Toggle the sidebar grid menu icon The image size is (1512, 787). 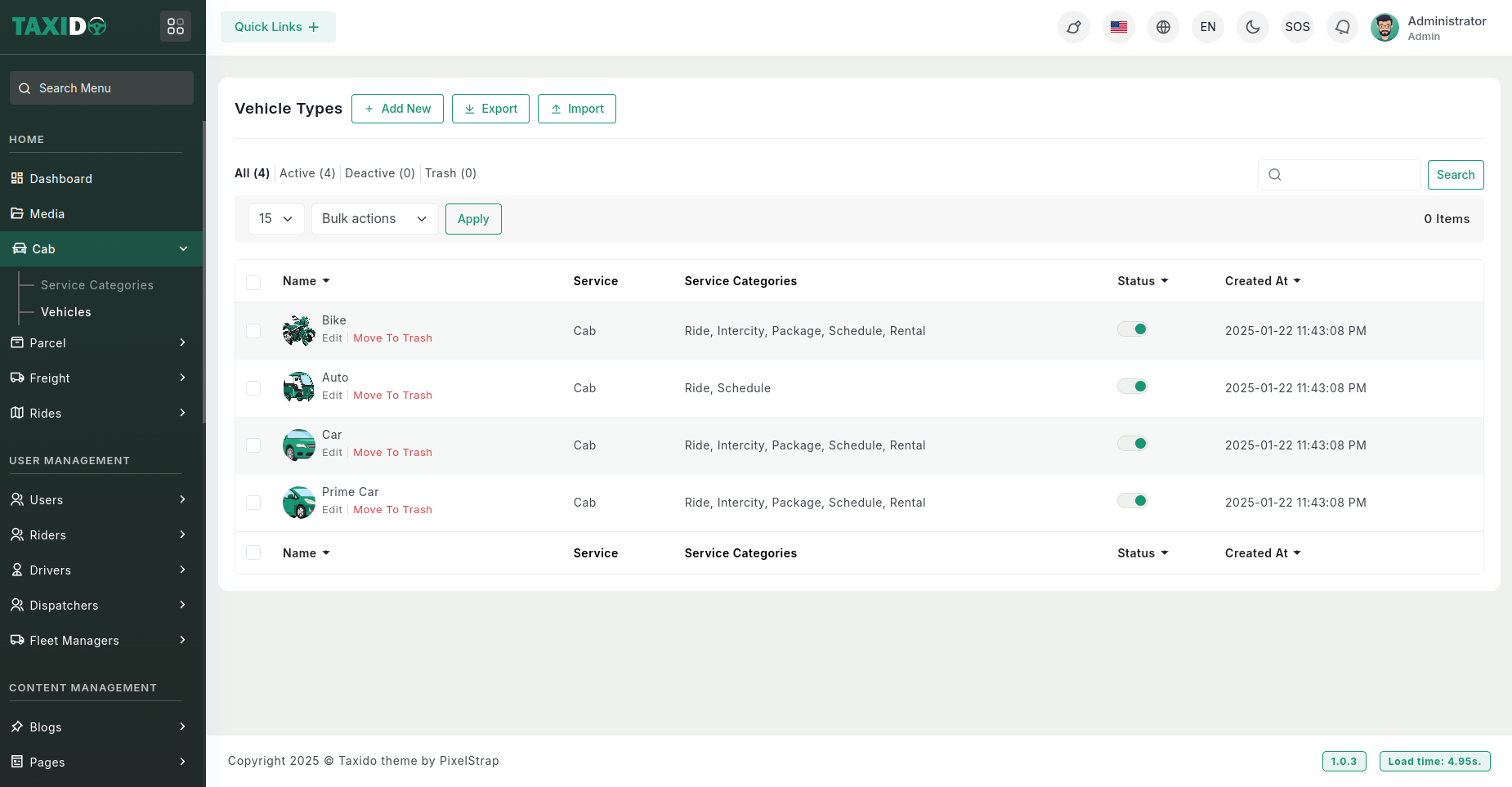pyautogui.click(x=175, y=27)
